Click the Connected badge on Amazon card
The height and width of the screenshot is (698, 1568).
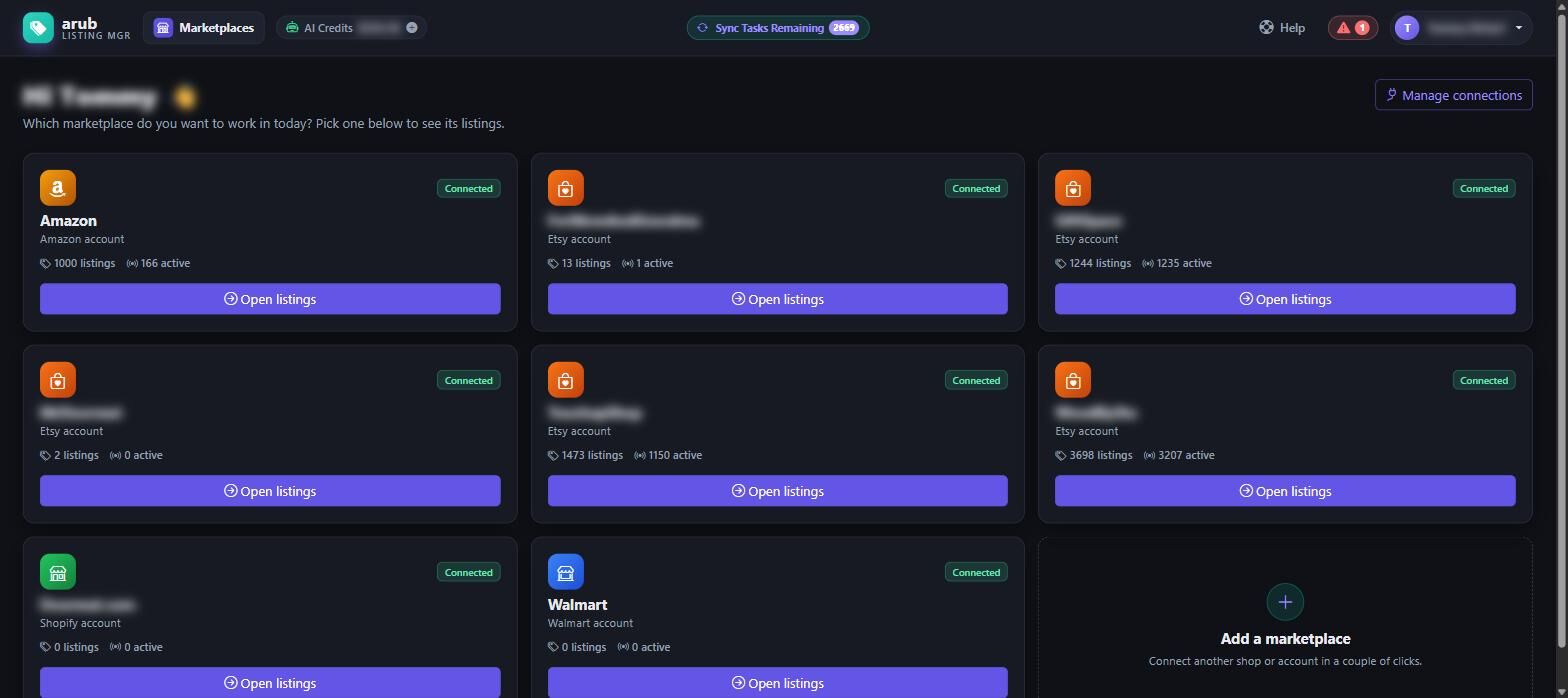(x=468, y=188)
